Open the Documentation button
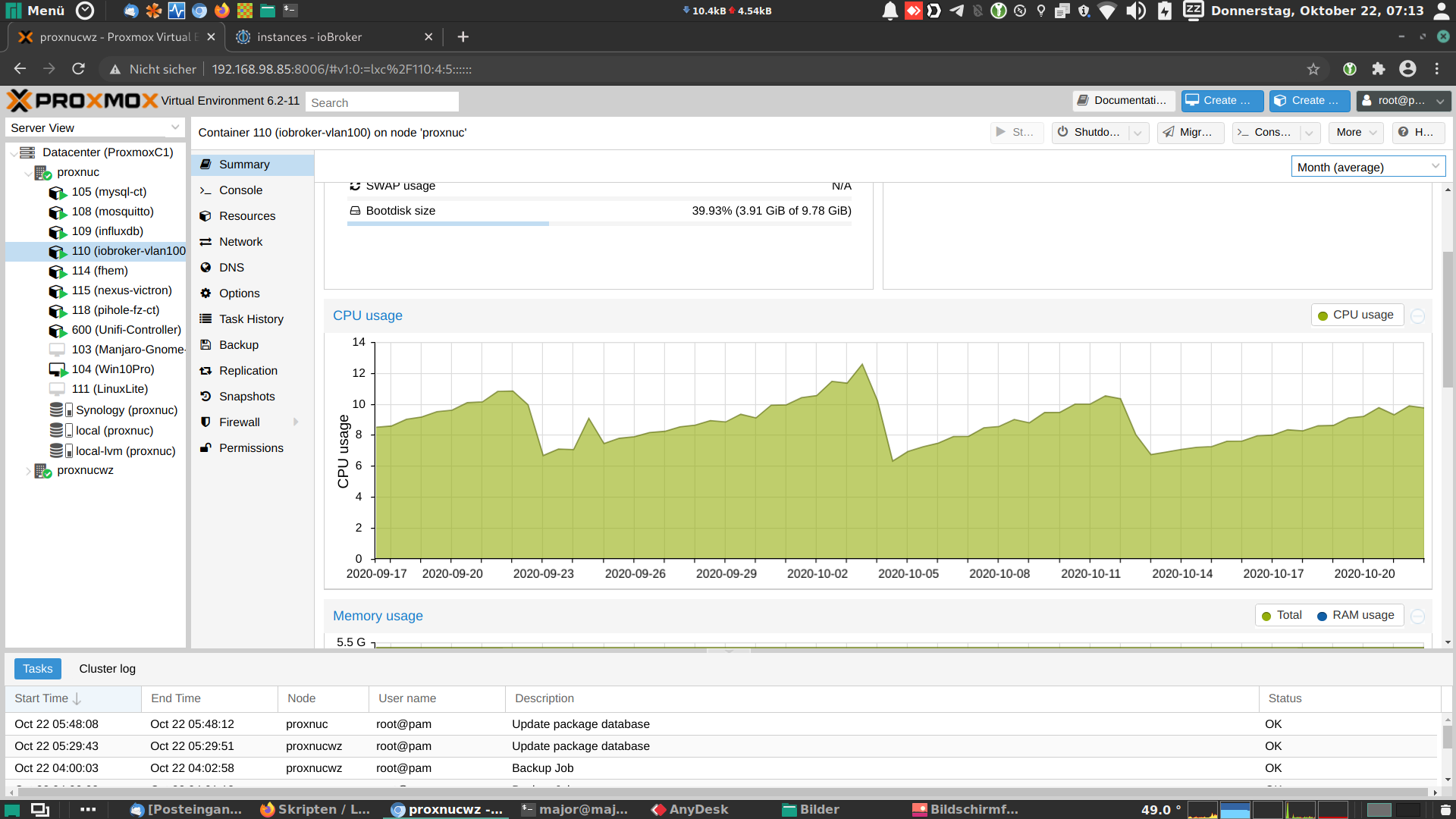The width and height of the screenshot is (1456, 819). [x=1123, y=101]
